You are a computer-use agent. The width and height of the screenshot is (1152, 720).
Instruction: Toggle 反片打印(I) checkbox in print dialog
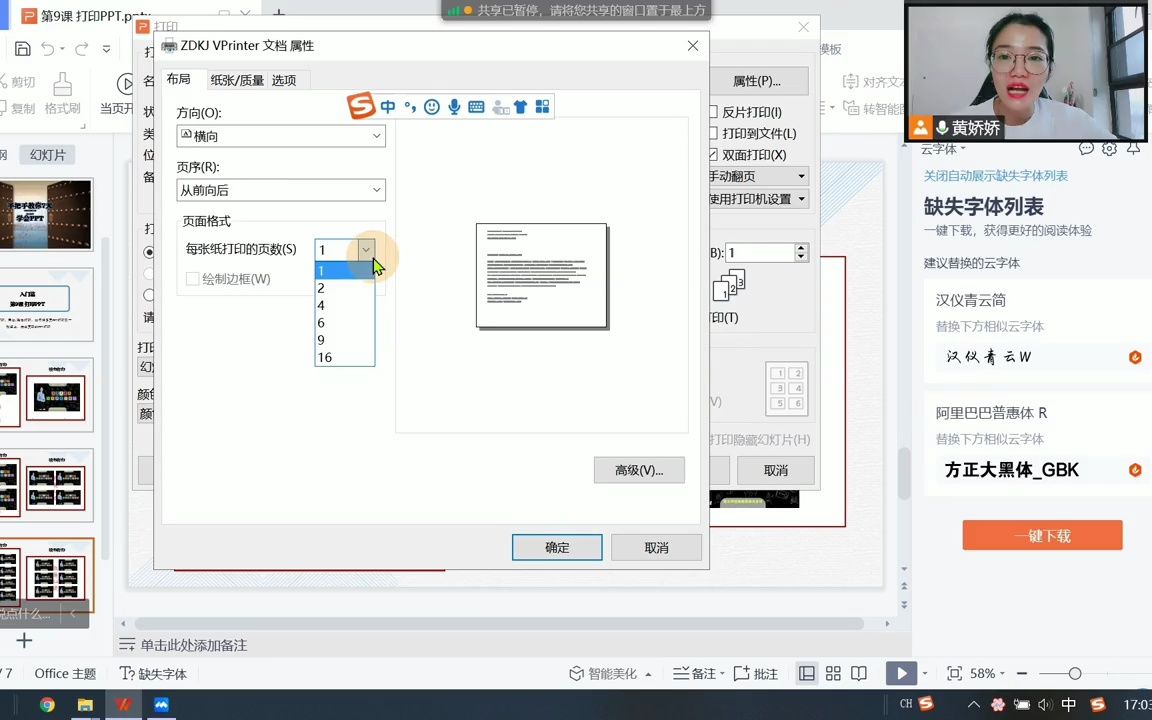(713, 112)
